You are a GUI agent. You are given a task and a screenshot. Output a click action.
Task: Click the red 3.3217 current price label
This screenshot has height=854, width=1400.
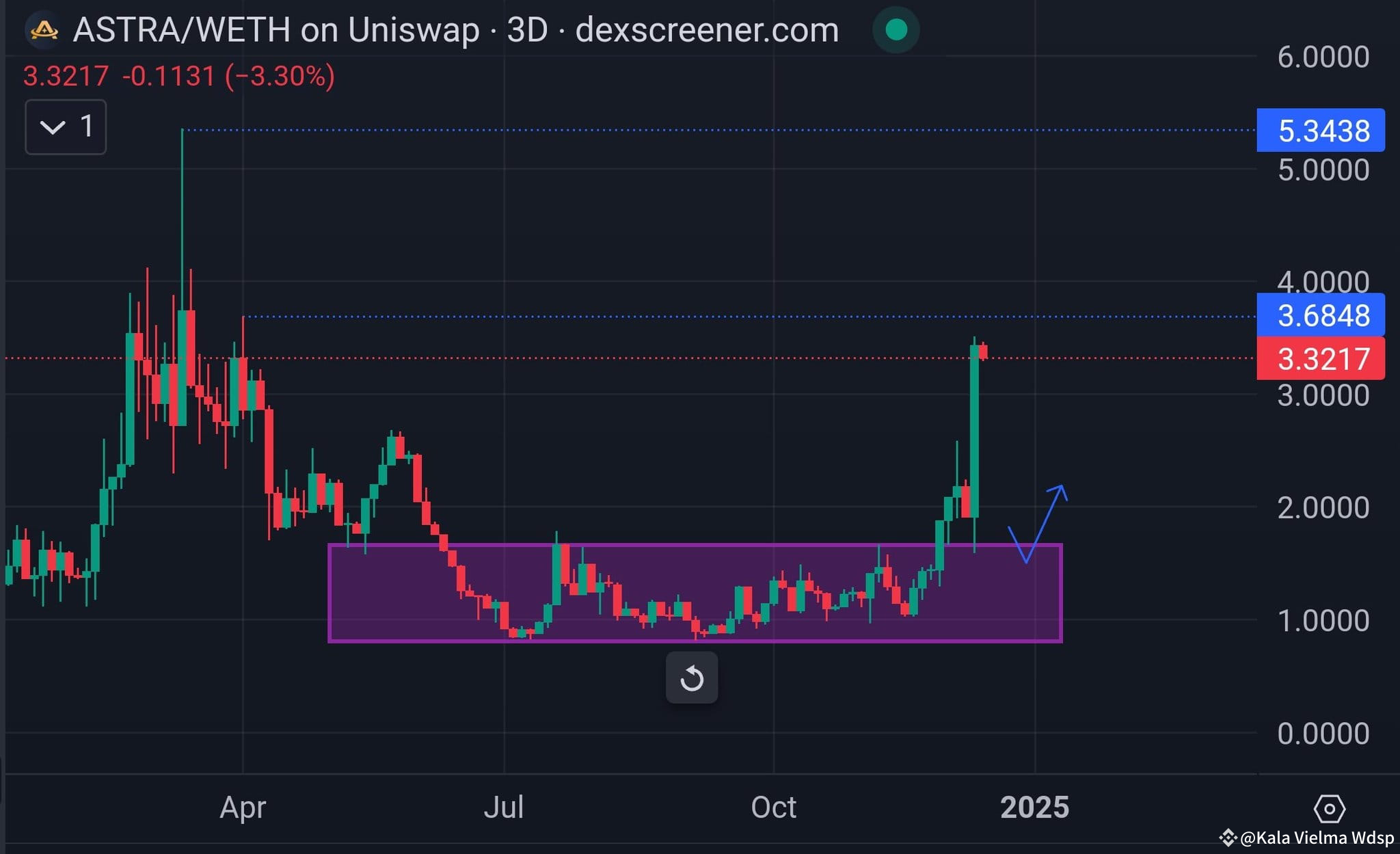[1321, 358]
